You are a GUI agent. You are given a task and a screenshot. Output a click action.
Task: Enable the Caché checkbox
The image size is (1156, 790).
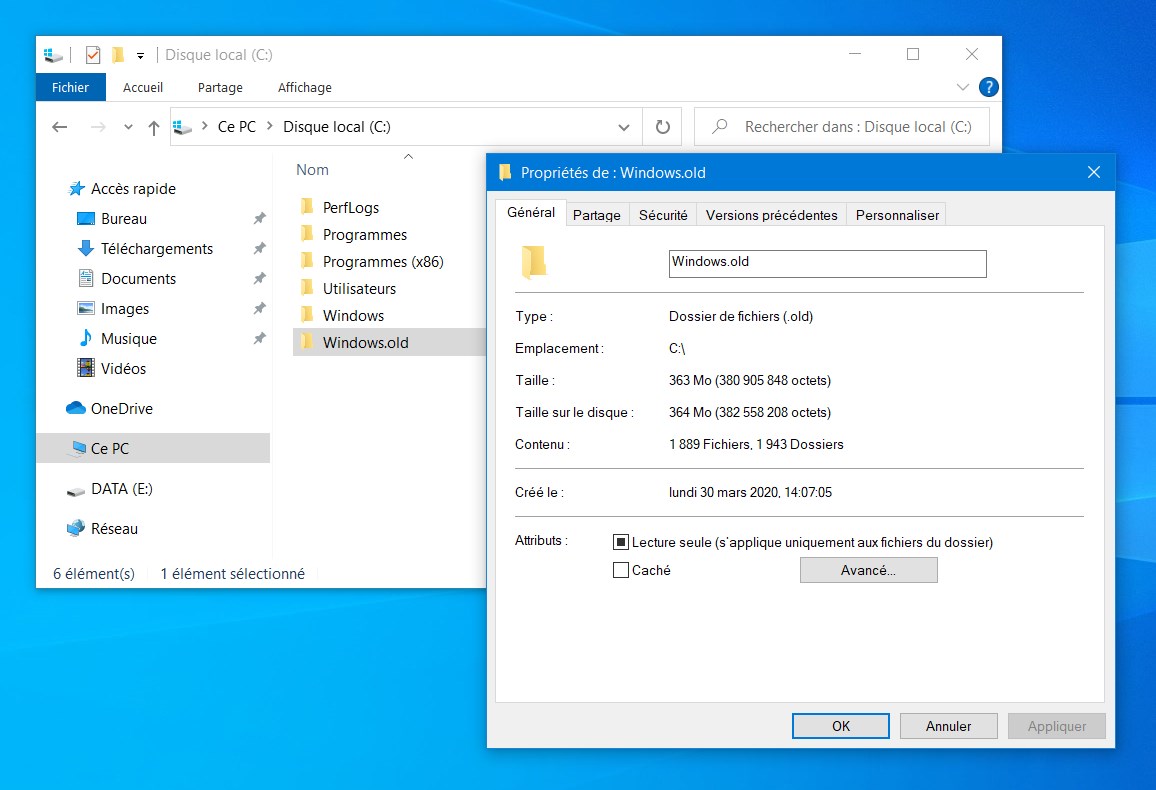pyautogui.click(x=621, y=570)
